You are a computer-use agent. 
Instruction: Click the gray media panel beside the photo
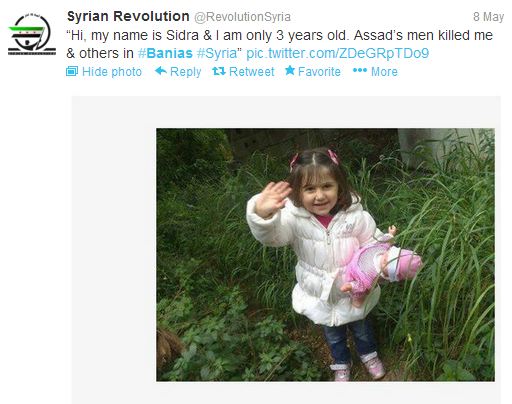114,250
